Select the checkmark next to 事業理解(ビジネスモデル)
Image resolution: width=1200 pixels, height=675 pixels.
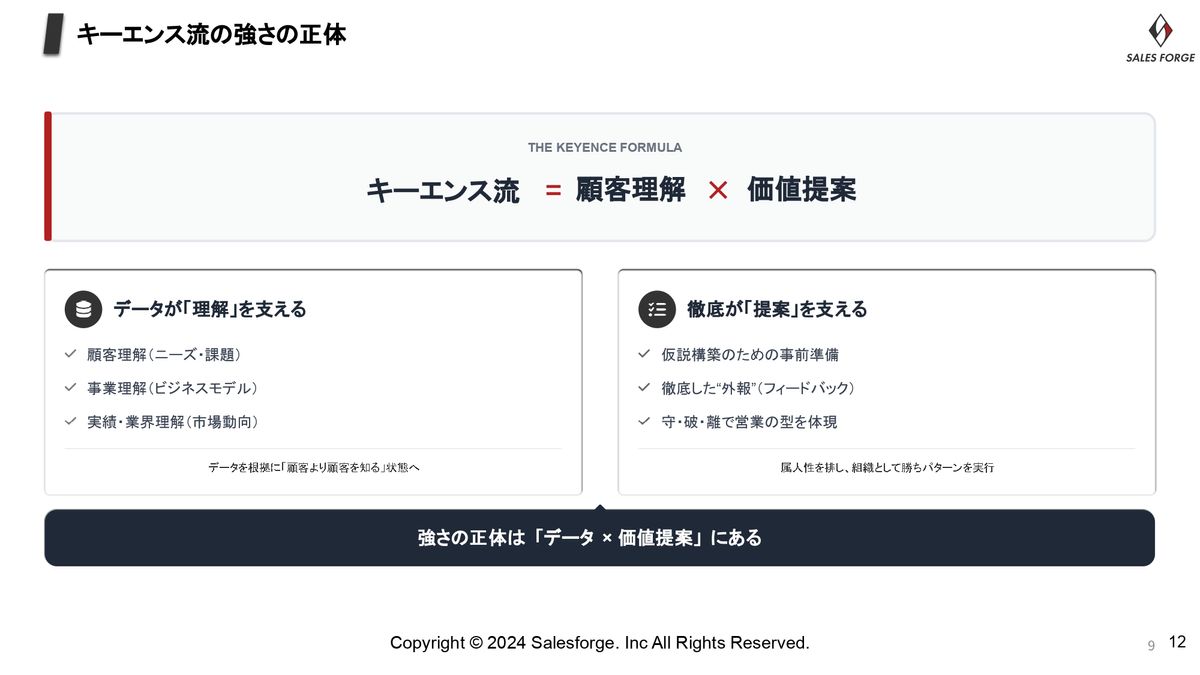(71, 387)
